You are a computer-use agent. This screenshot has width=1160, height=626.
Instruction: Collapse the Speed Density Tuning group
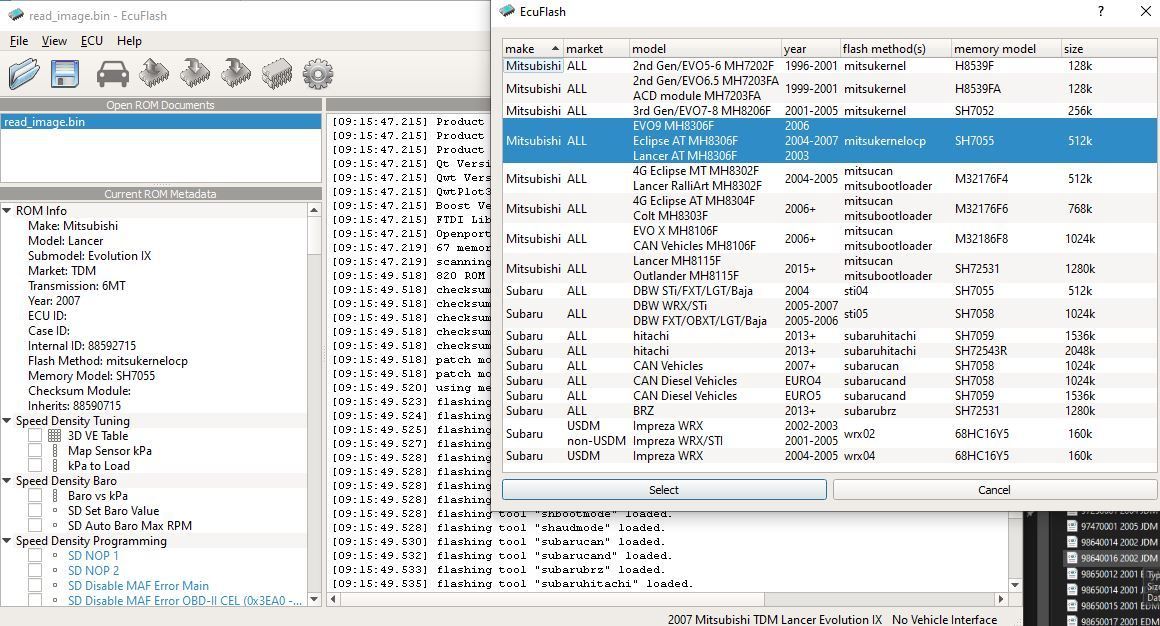[7, 421]
